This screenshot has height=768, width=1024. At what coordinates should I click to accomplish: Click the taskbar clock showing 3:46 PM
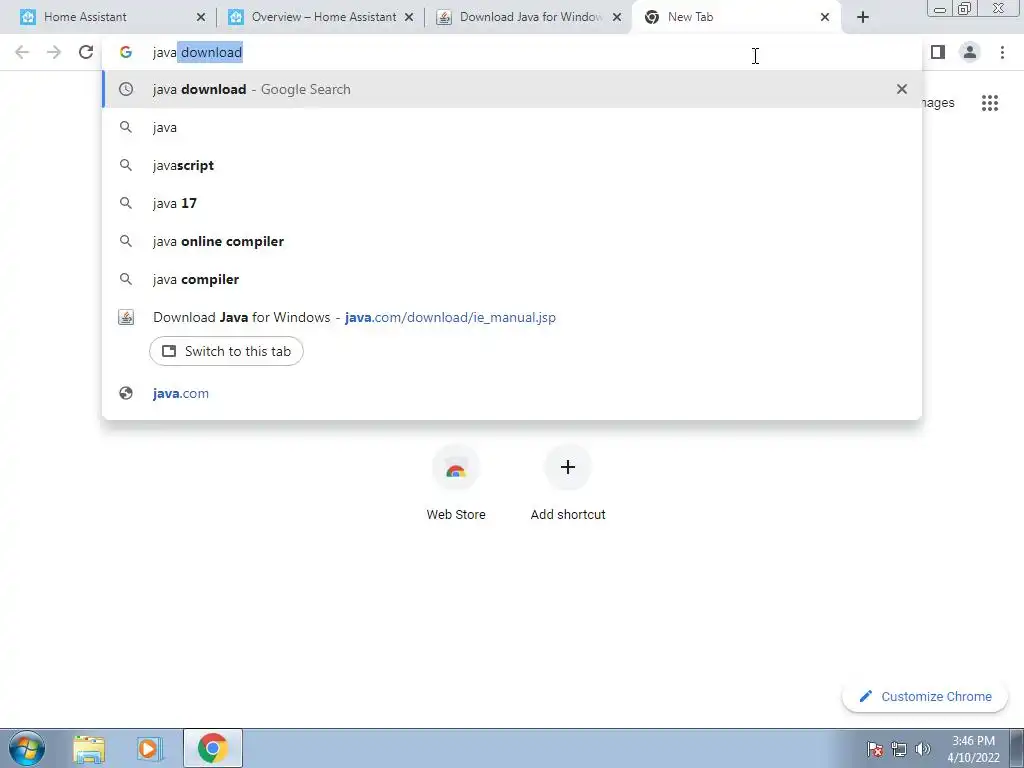(x=973, y=749)
